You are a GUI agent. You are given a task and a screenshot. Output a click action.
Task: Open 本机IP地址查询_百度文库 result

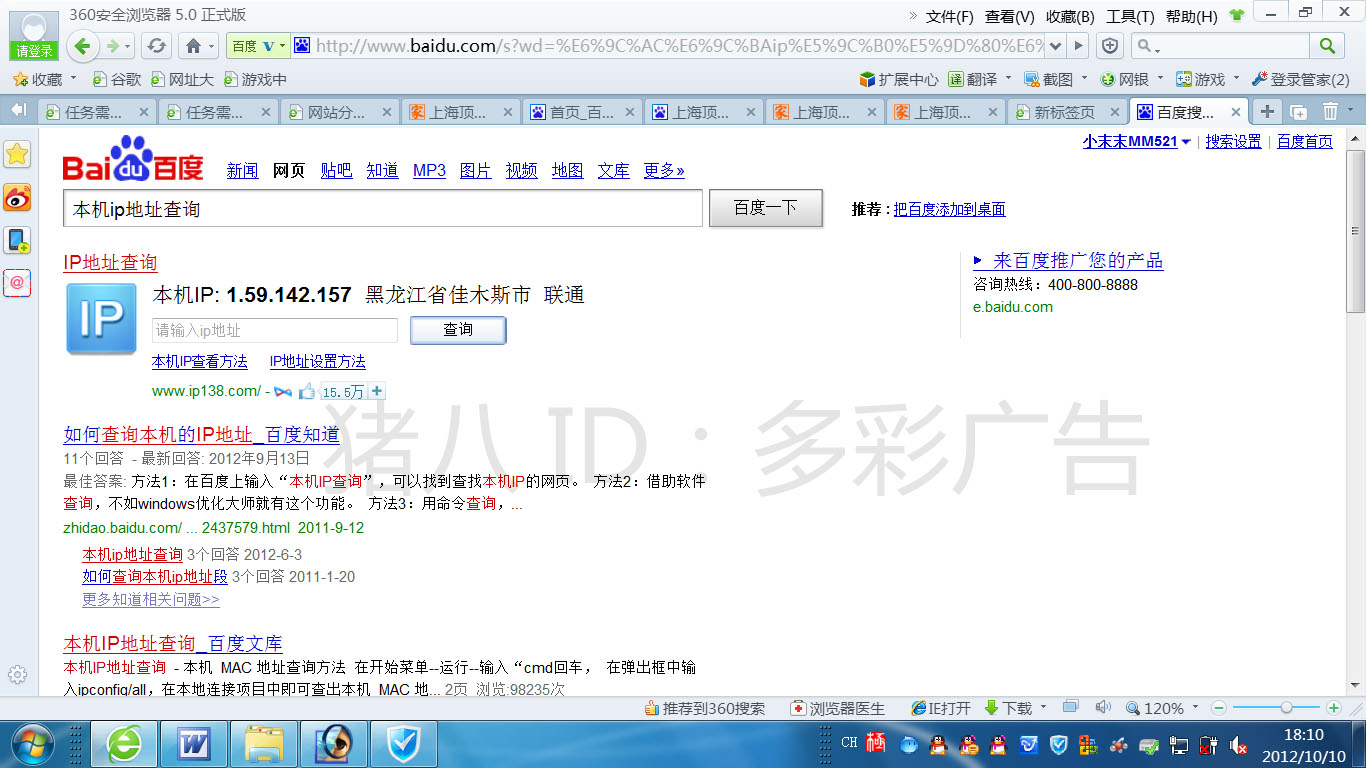pos(173,643)
